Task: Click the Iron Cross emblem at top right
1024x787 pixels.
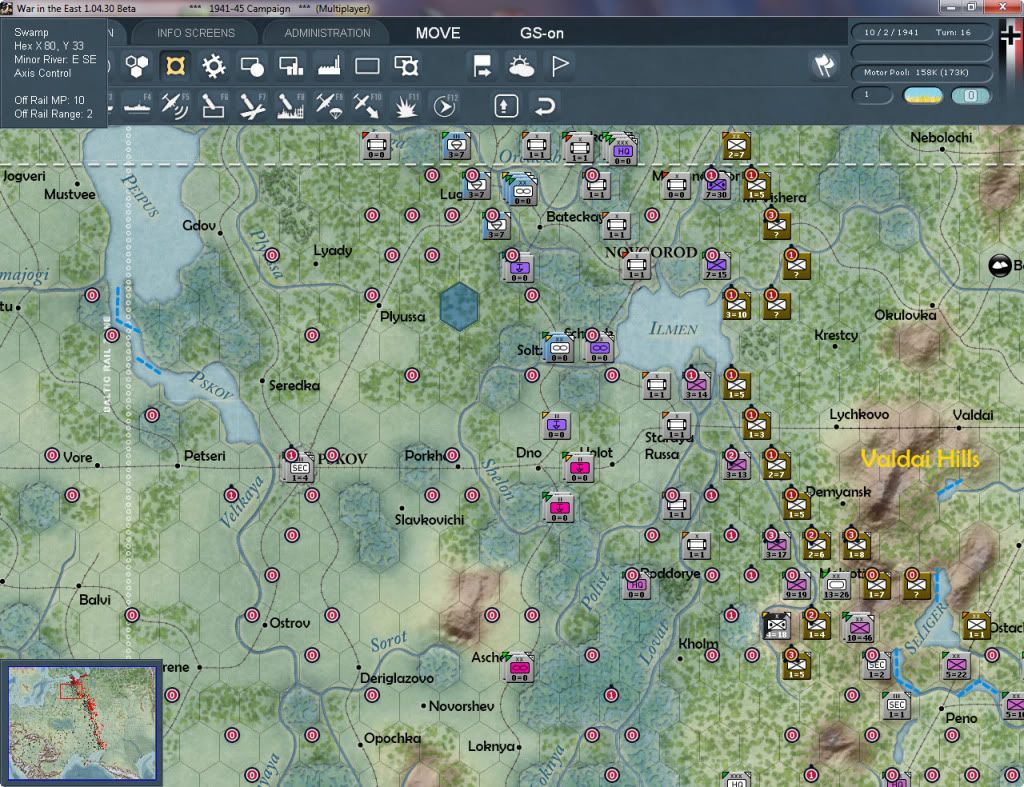Action: [x=1010, y=37]
